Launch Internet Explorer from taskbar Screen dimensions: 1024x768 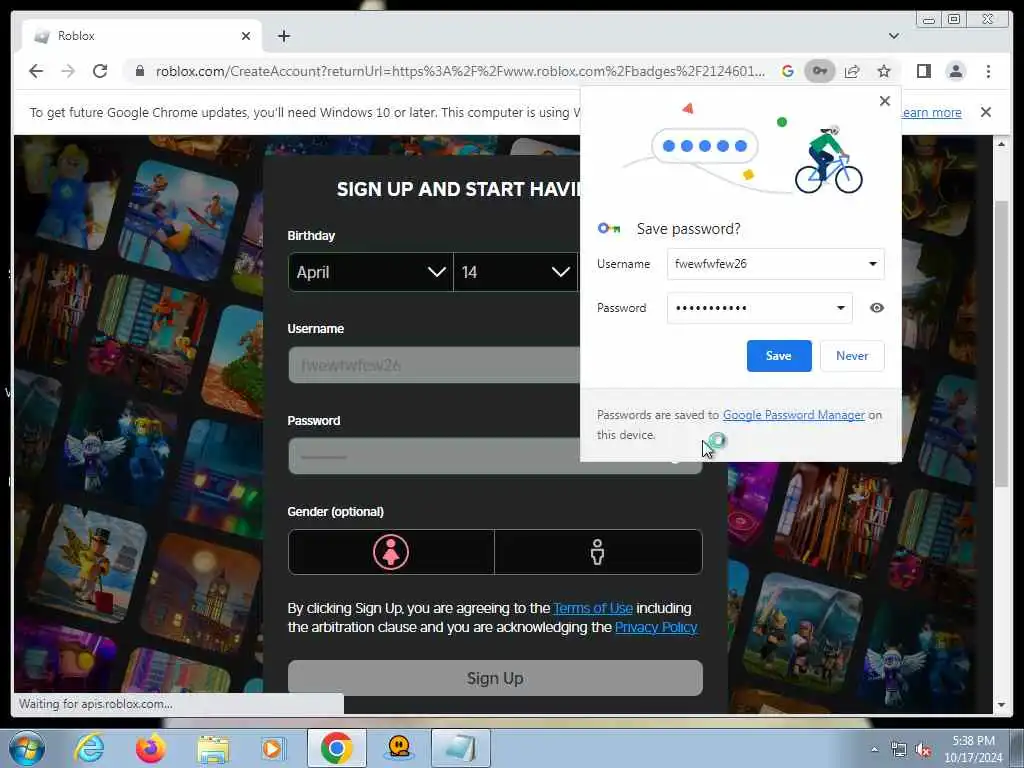(89, 748)
